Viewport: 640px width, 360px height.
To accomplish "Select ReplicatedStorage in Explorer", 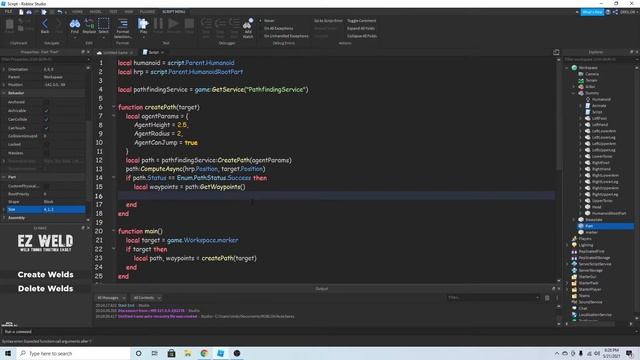I will point(591,258).
